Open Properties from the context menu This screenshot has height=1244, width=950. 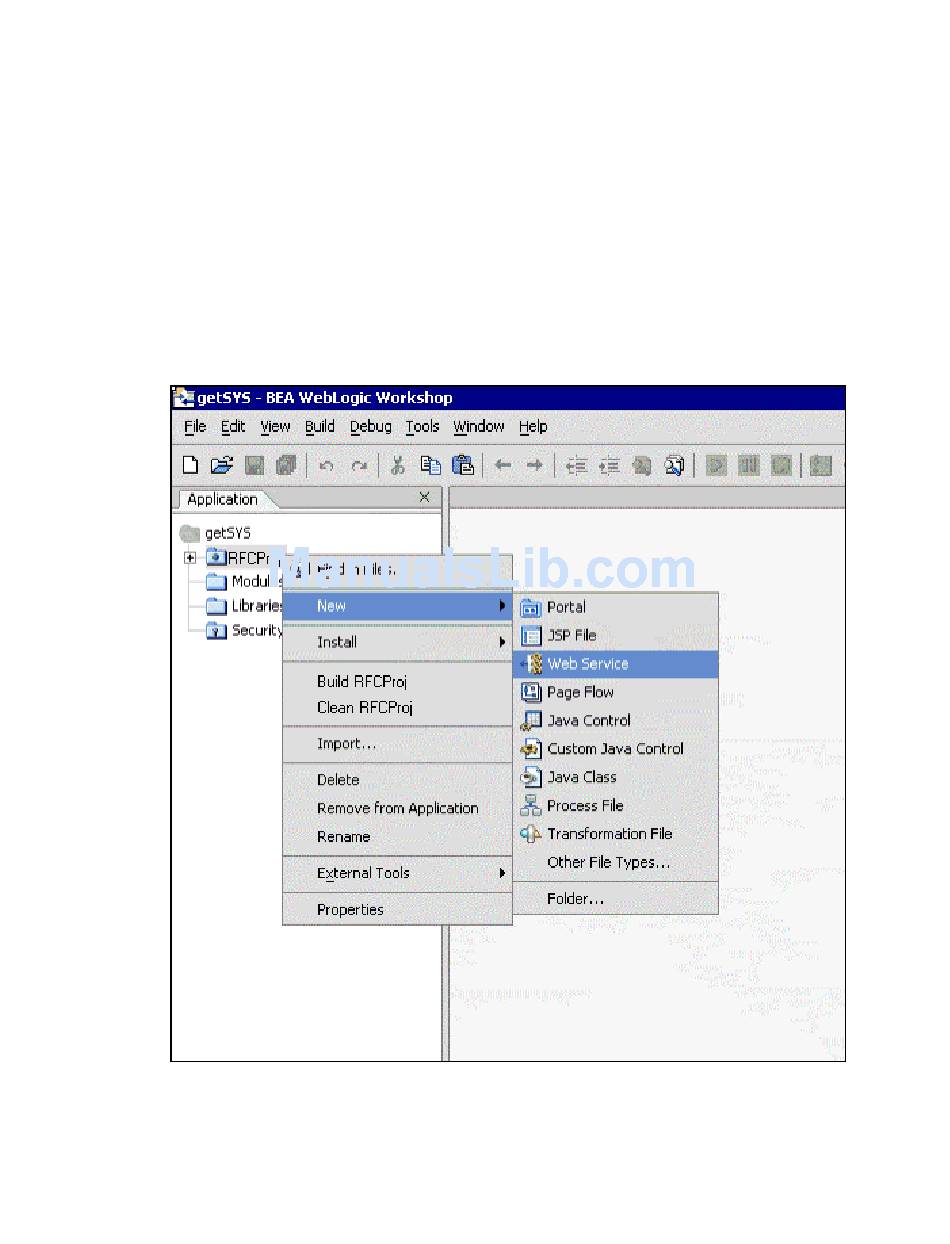pos(397,910)
